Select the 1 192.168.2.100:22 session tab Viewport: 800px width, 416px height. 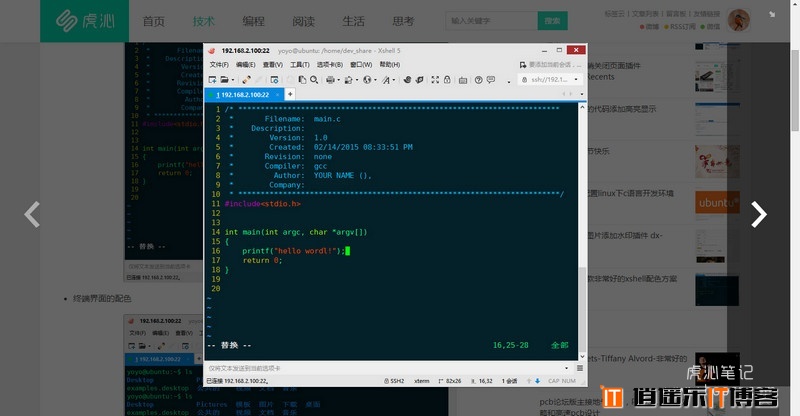tap(242, 95)
